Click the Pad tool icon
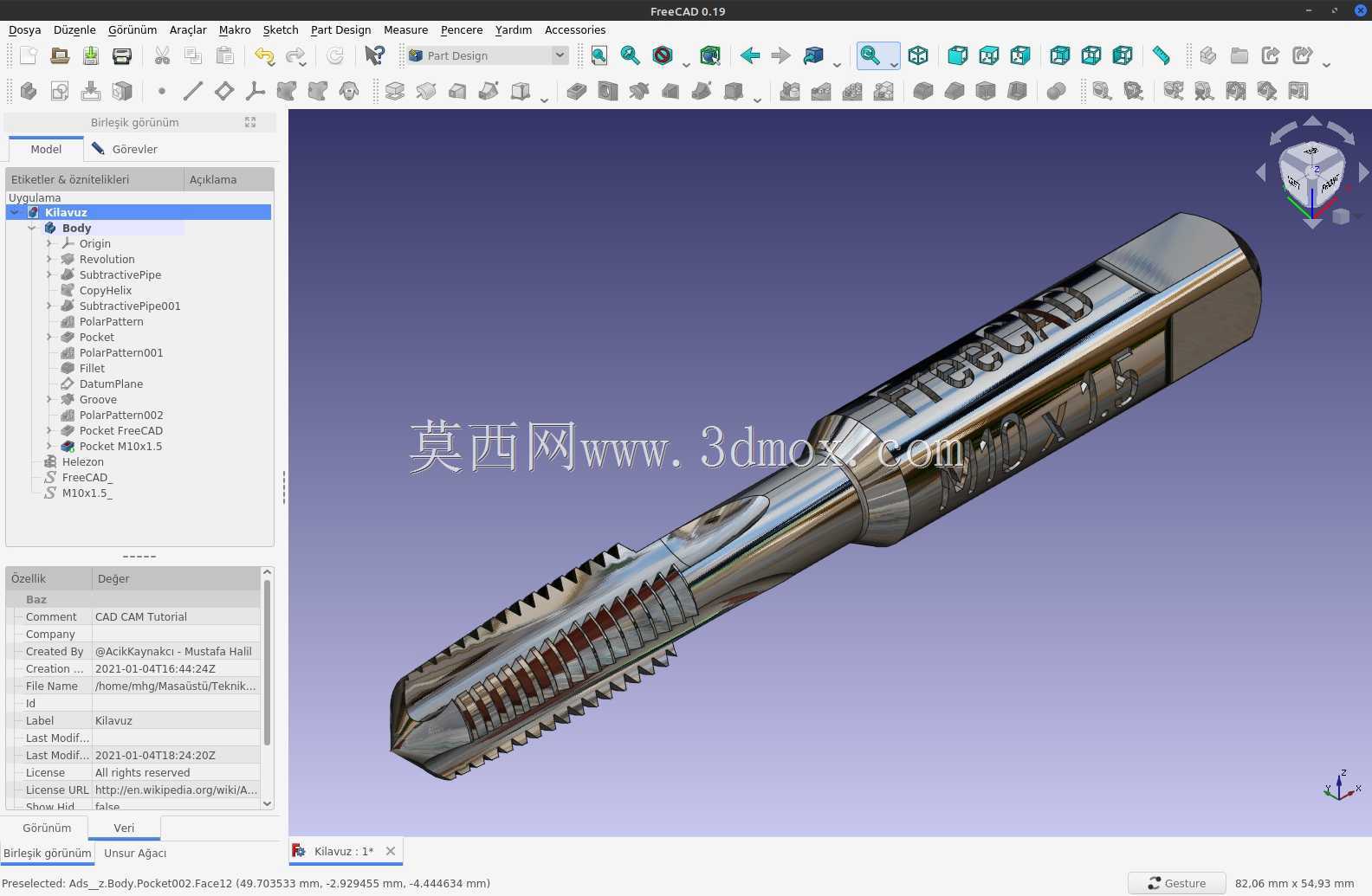 pyautogui.click(x=395, y=91)
